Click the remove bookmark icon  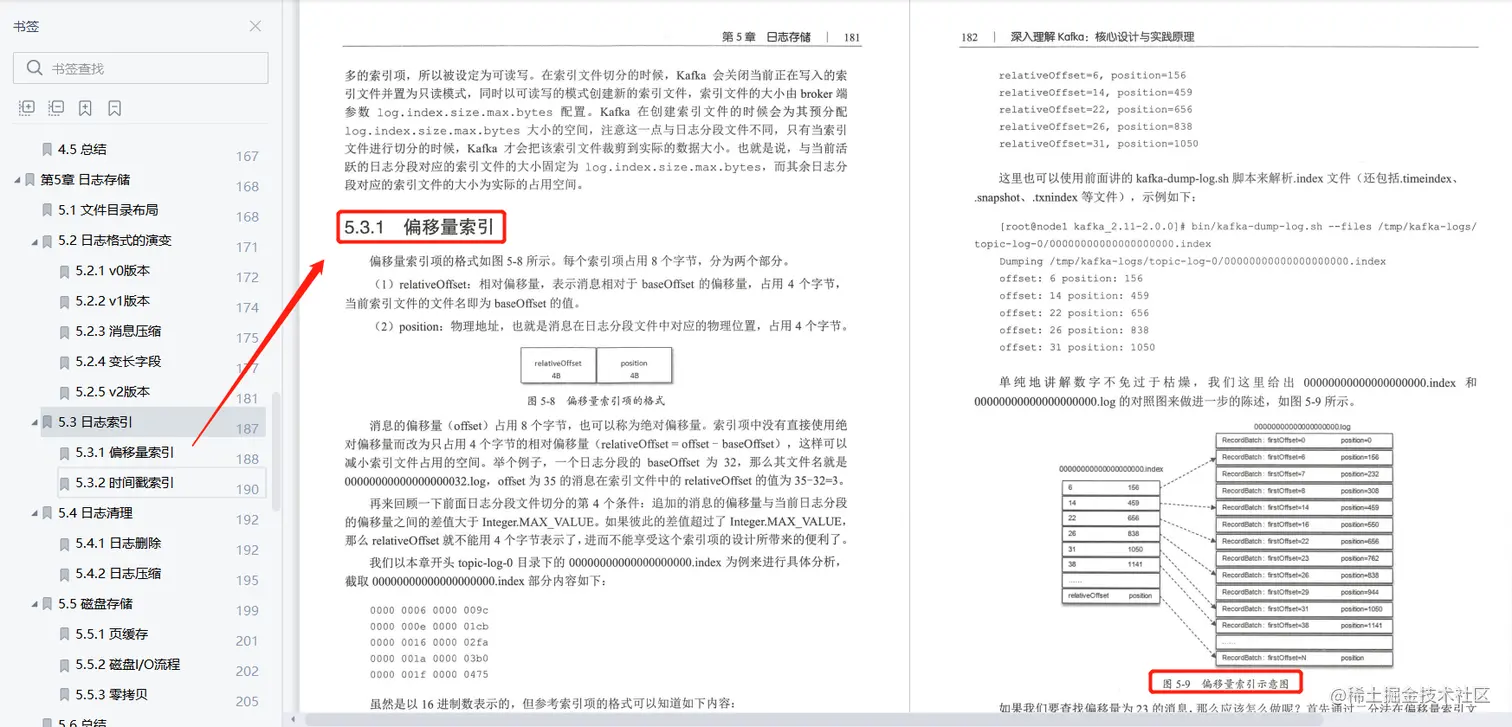[x=112, y=107]
